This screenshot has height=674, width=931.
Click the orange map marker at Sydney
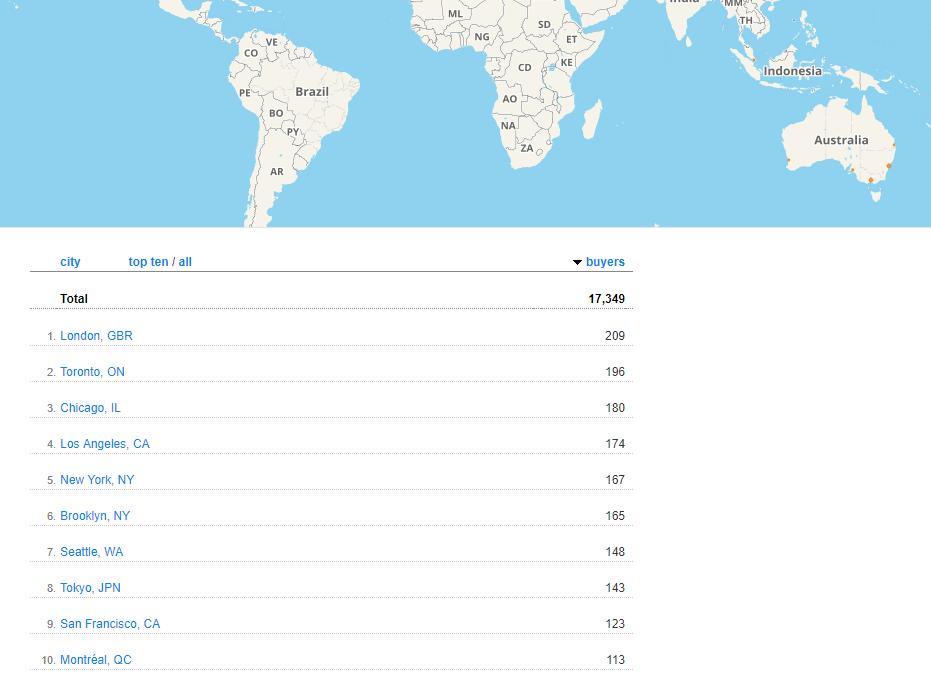pyautogui.click(x=889, y=166)
